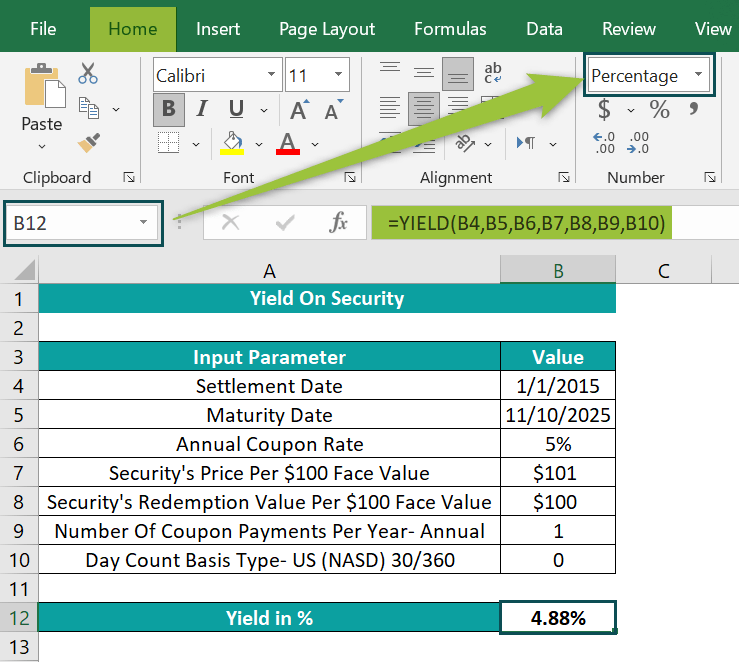The image size is (739, 662).
Task: Click Increase Font Size icon
Action: [299, 110]
